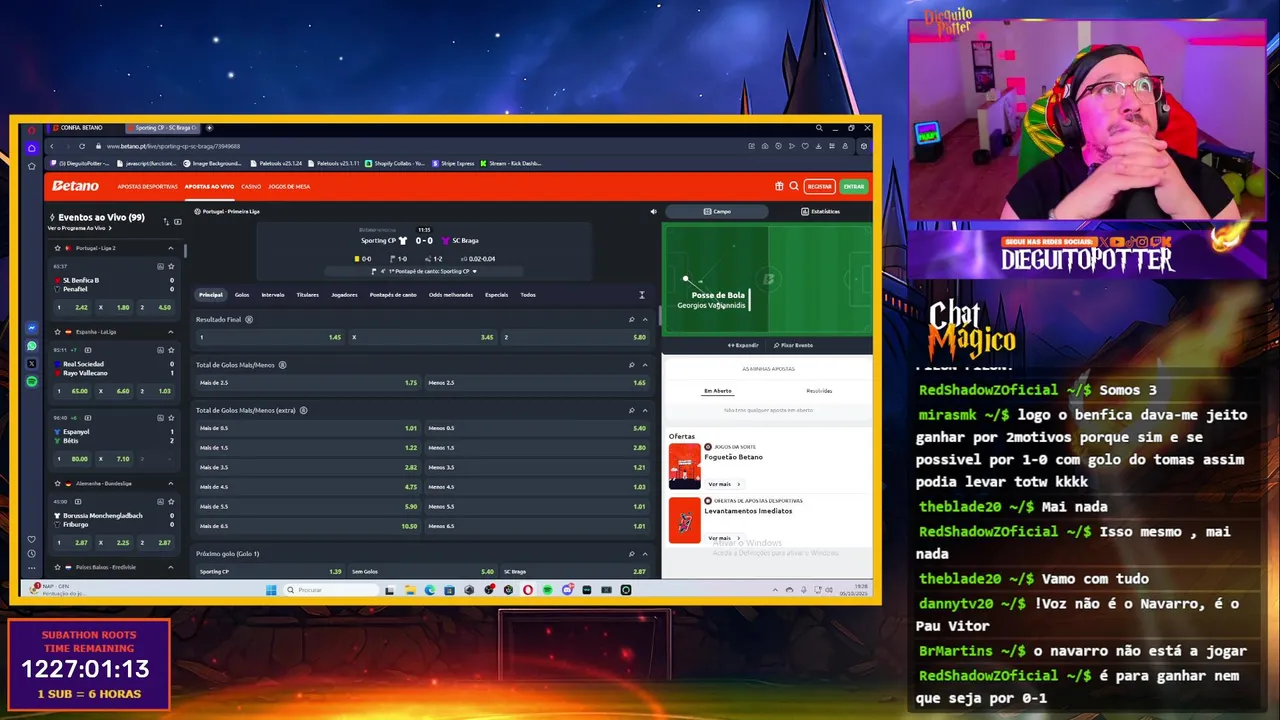Open Casino menu in Betano header

click(251, 186)
